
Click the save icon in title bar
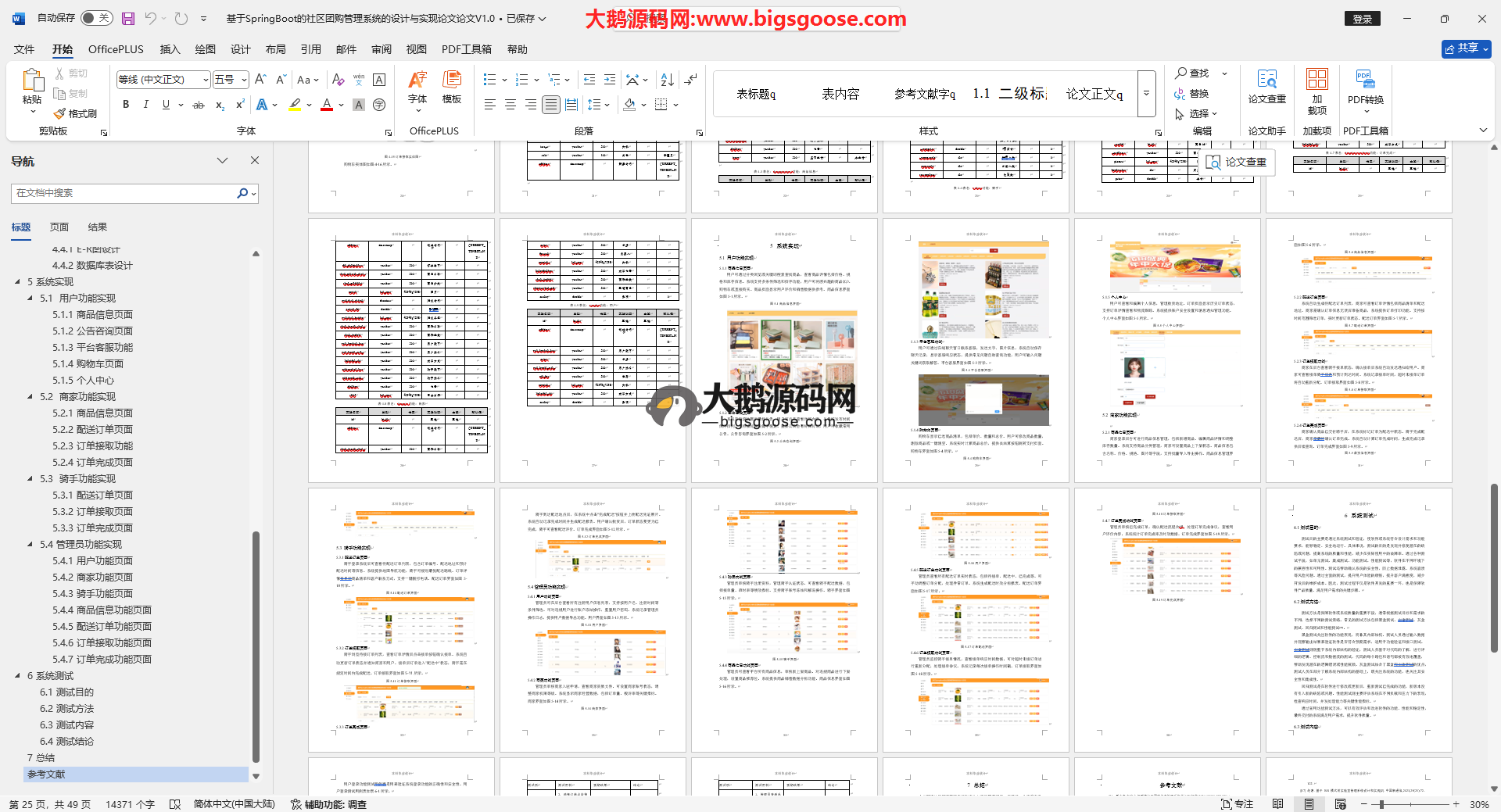(x=128, y=18)
